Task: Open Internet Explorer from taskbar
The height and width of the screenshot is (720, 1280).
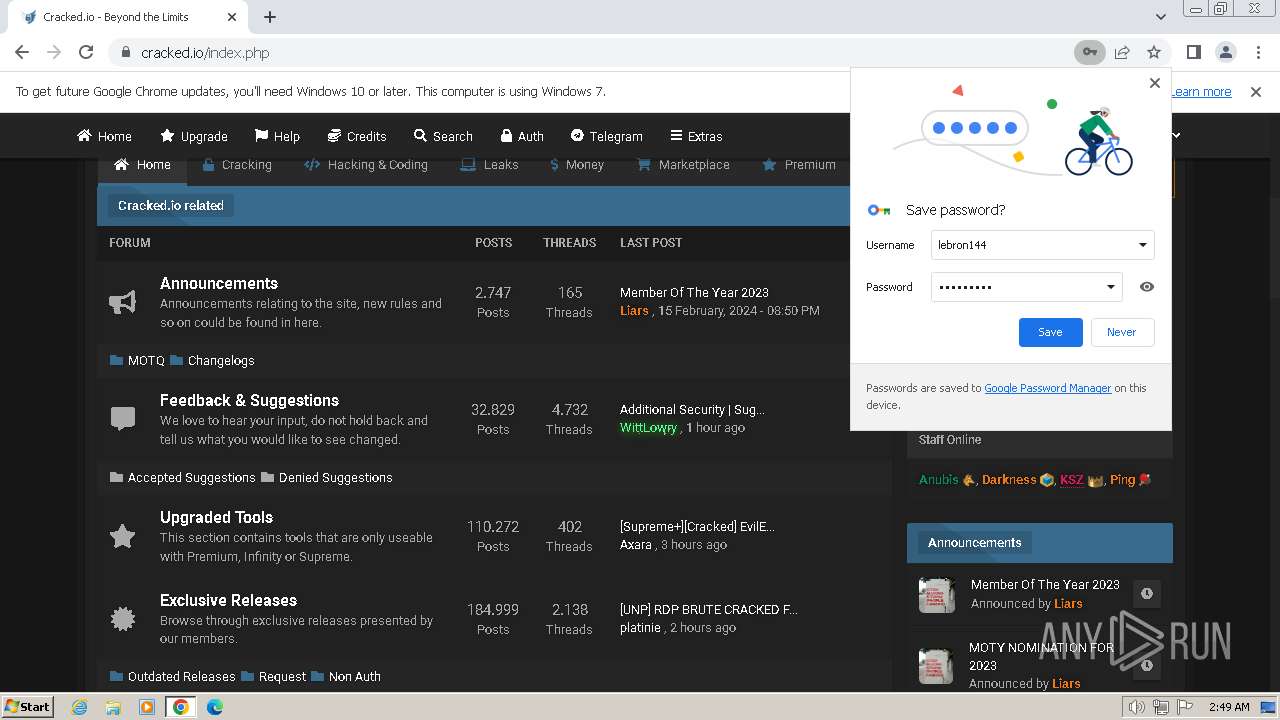Action: click(x=80, y=707)
